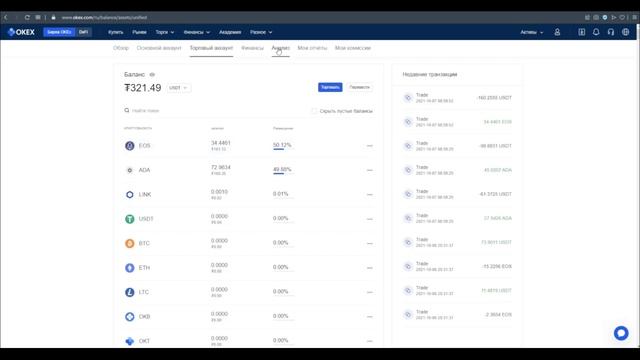
Task: Click the ADA coin icon
Action: [x=129, y=170]
